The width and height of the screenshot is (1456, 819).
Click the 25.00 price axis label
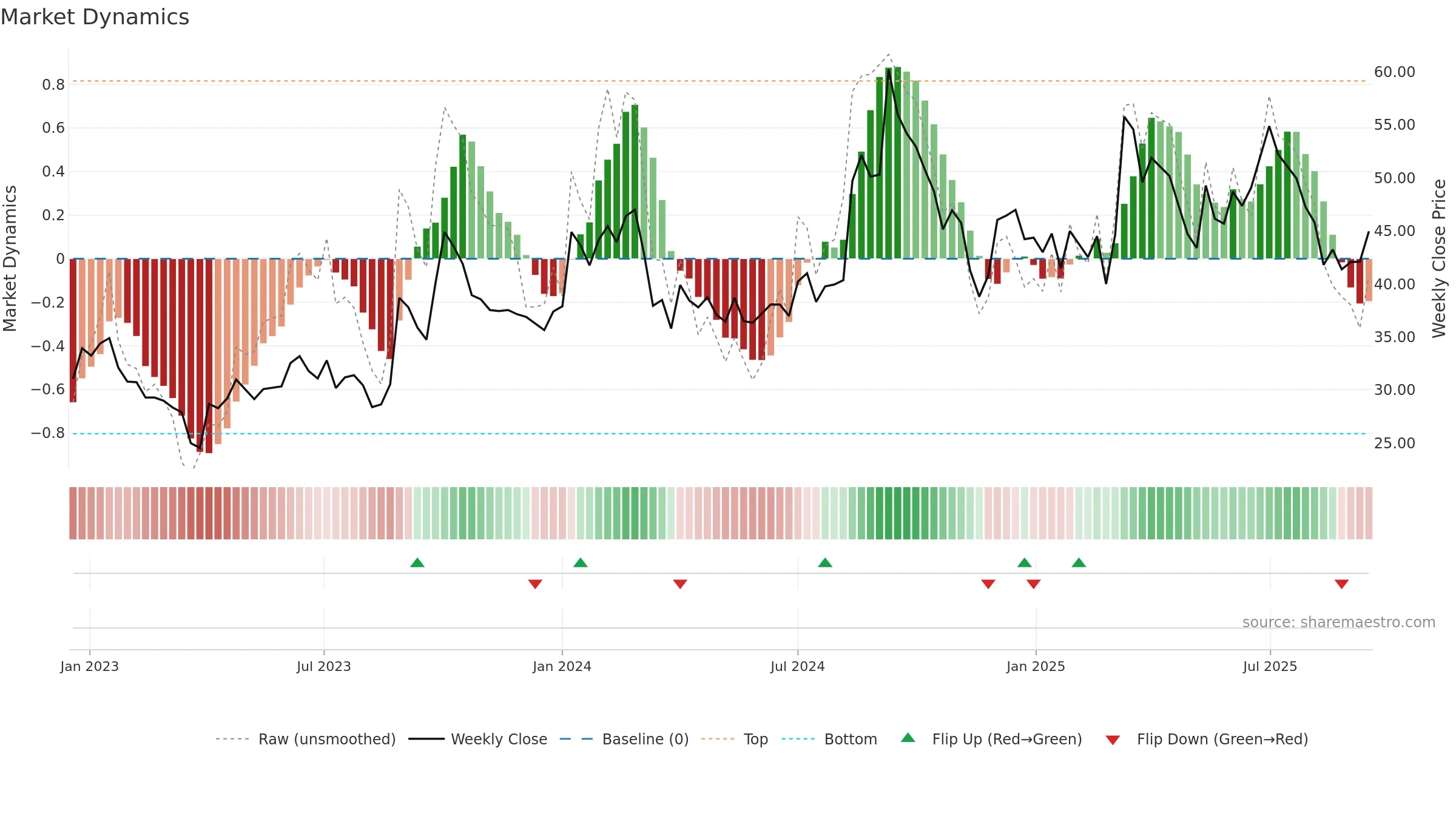(1395, 443)
